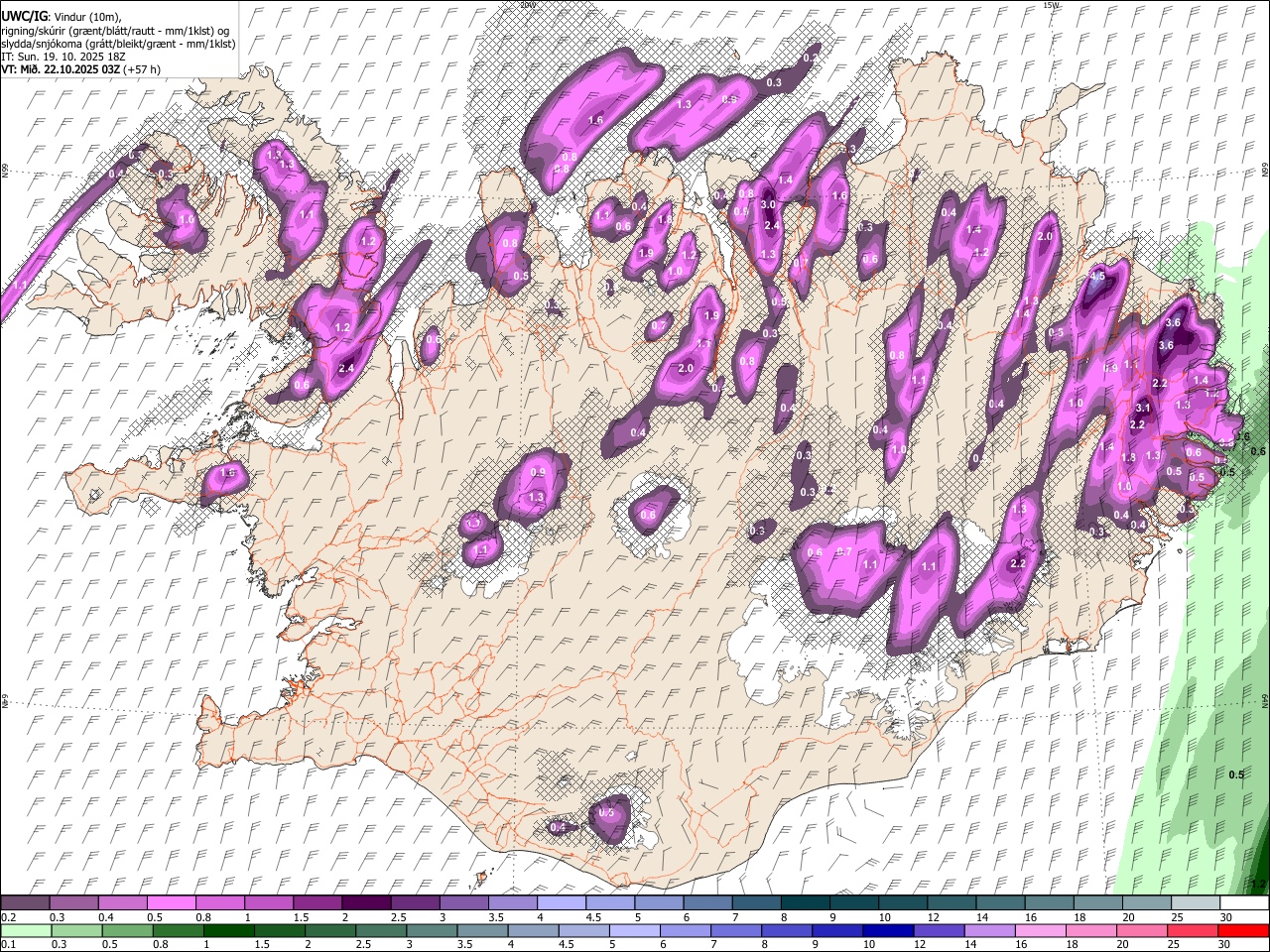Click the snow legend swatch for 0.8–1
Viewport: 1270px width, 952px height.
(x=219, y=903)
